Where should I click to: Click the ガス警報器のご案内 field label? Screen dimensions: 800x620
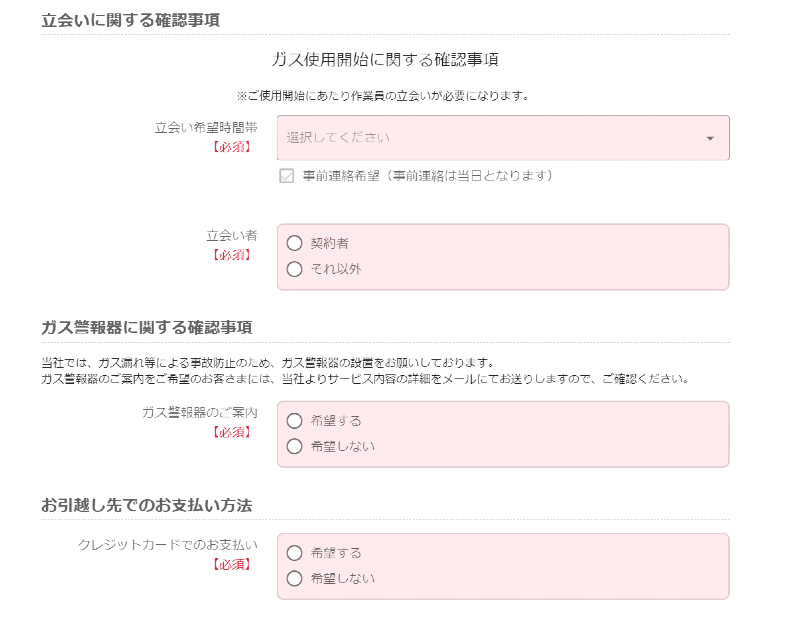(199, 413)
